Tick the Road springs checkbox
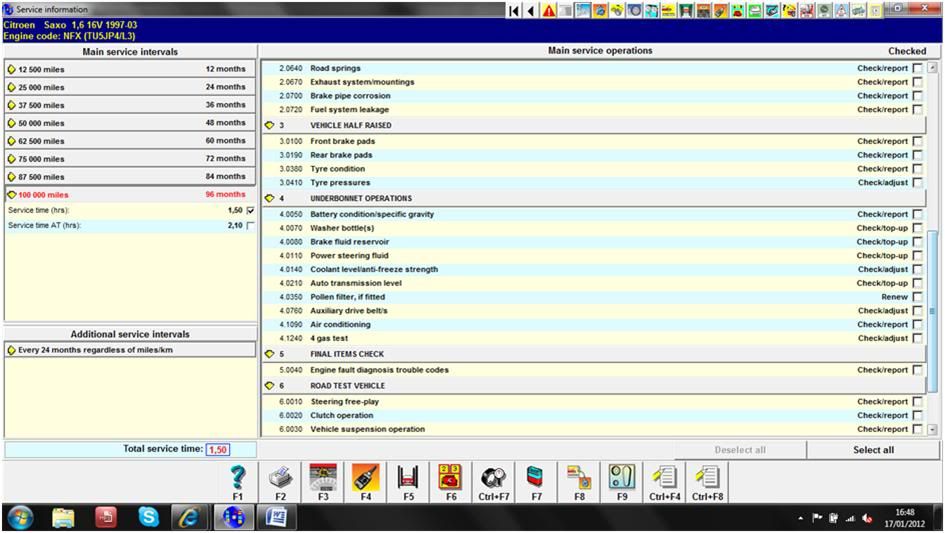Image resolution: width=945 pixels, height=533 pixels. point(917,68)
